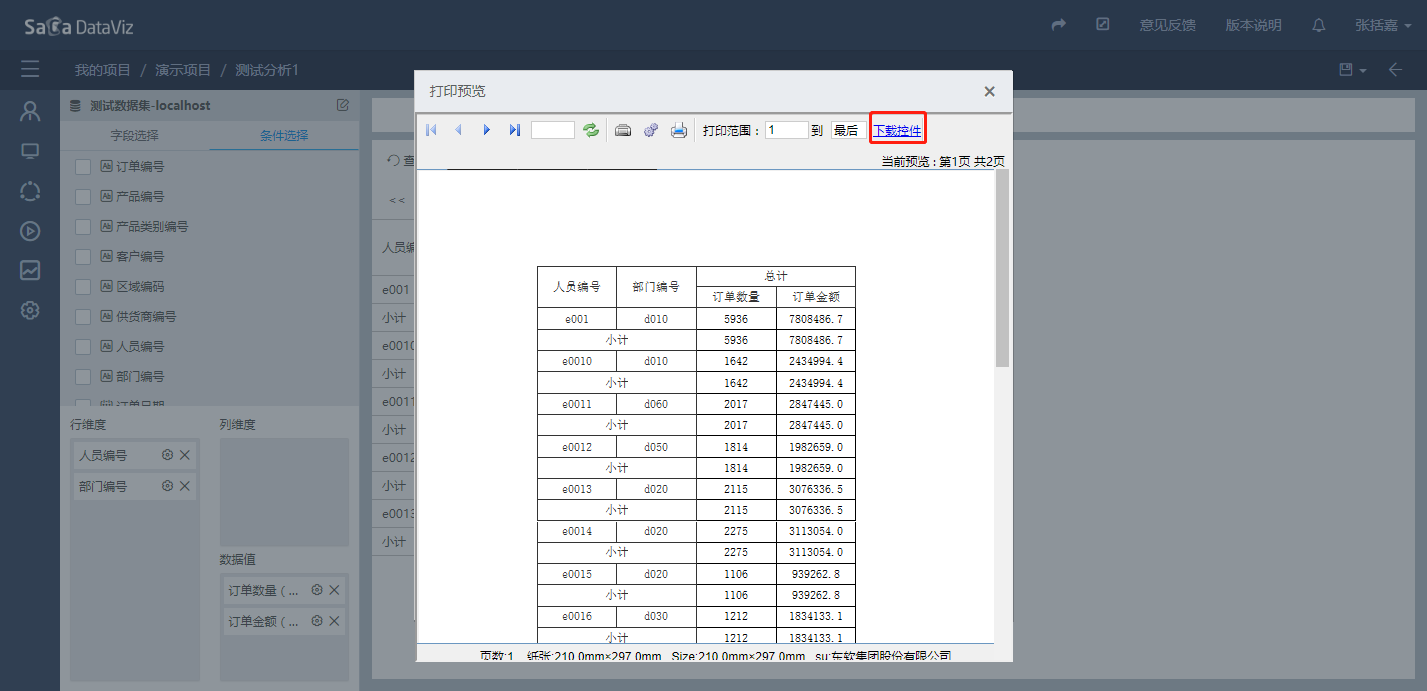The image size is (1427, 691).
Task: Open the settings gear sidebar icon
Action: point(30,310)
